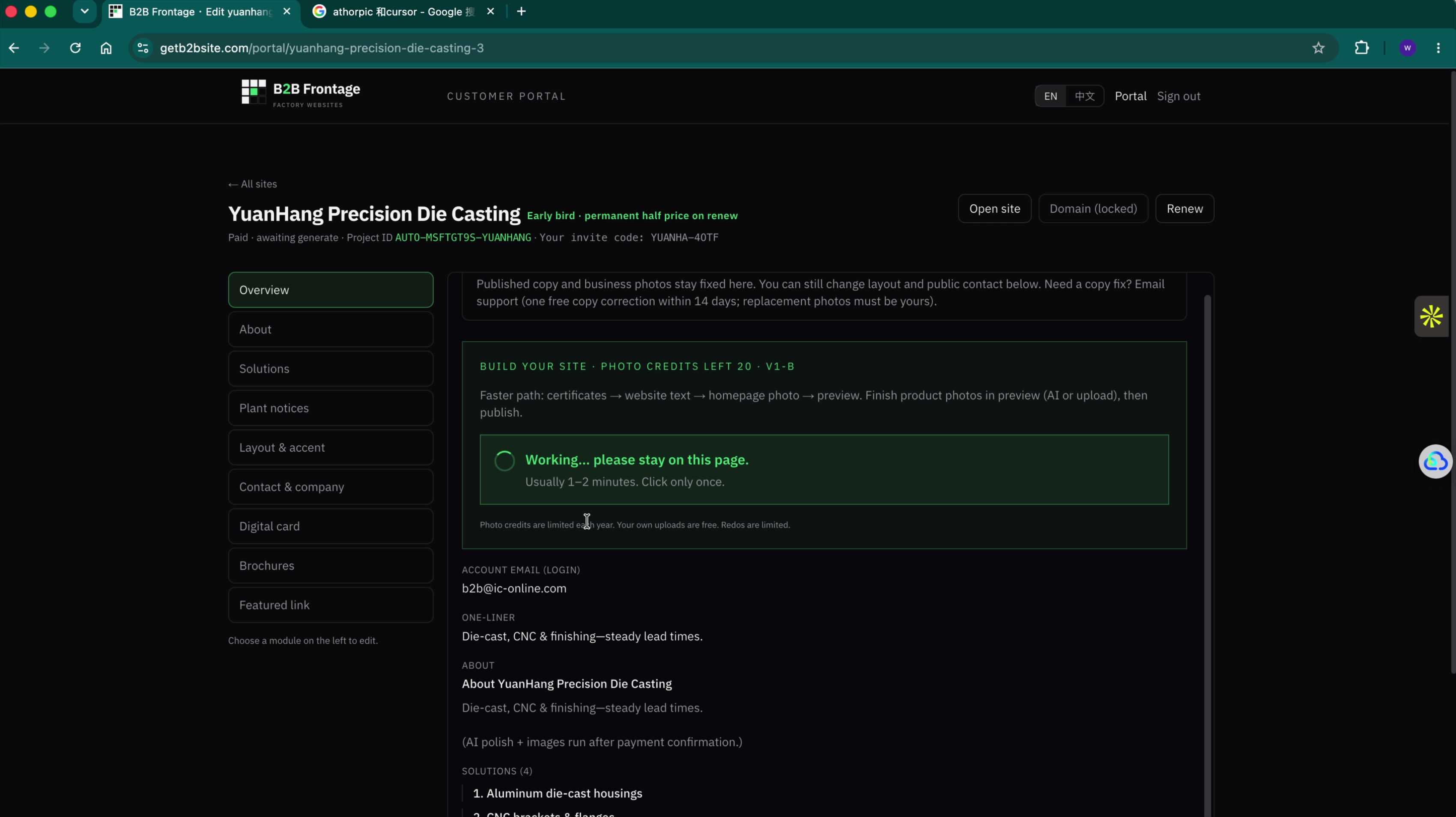This screenshot has width=1456, height=817.
Task: Open the yellow asterisk side widget
Action: [x=1432, y=316]
